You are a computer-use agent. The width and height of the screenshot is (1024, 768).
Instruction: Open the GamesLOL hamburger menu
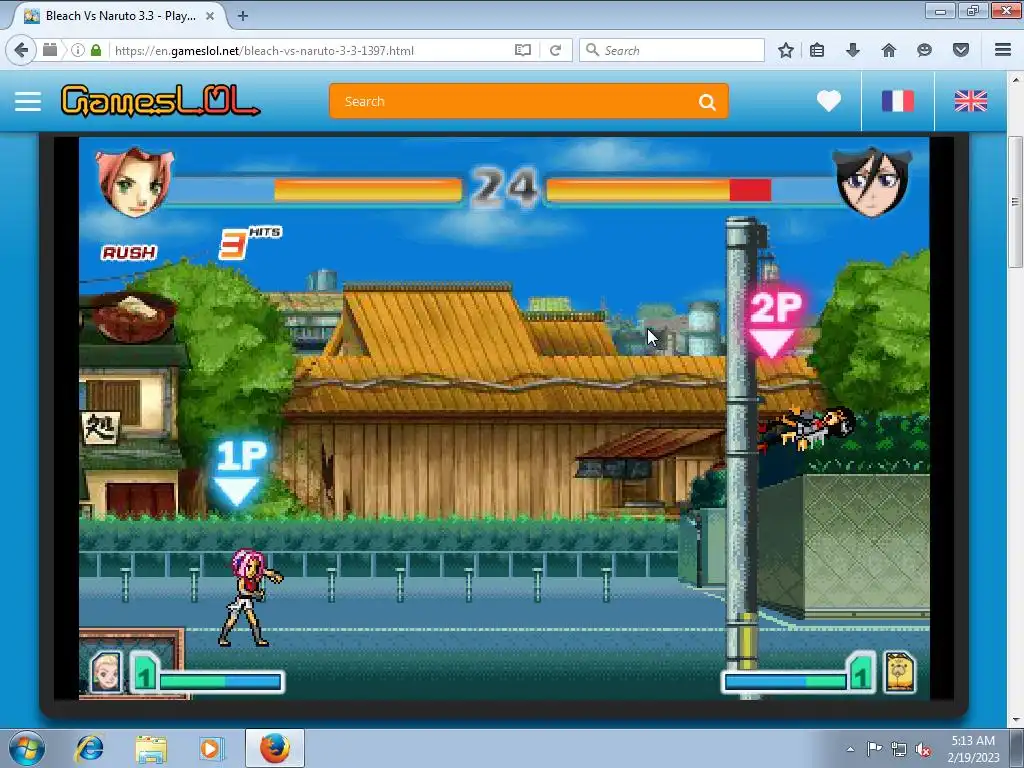pyautogui.click(x=28, y=101)
